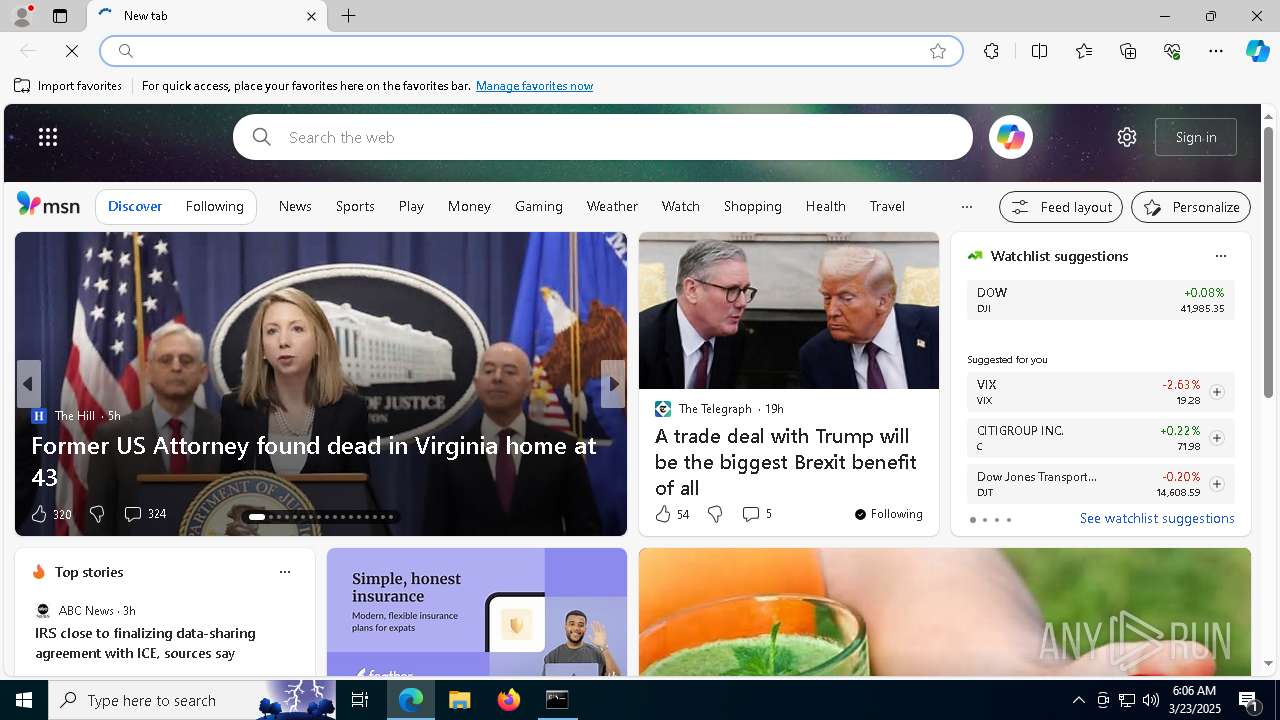Viewport: 1280px width, 720px height.
Task: Open the Edge profile icon
Action: pos(21,16)
